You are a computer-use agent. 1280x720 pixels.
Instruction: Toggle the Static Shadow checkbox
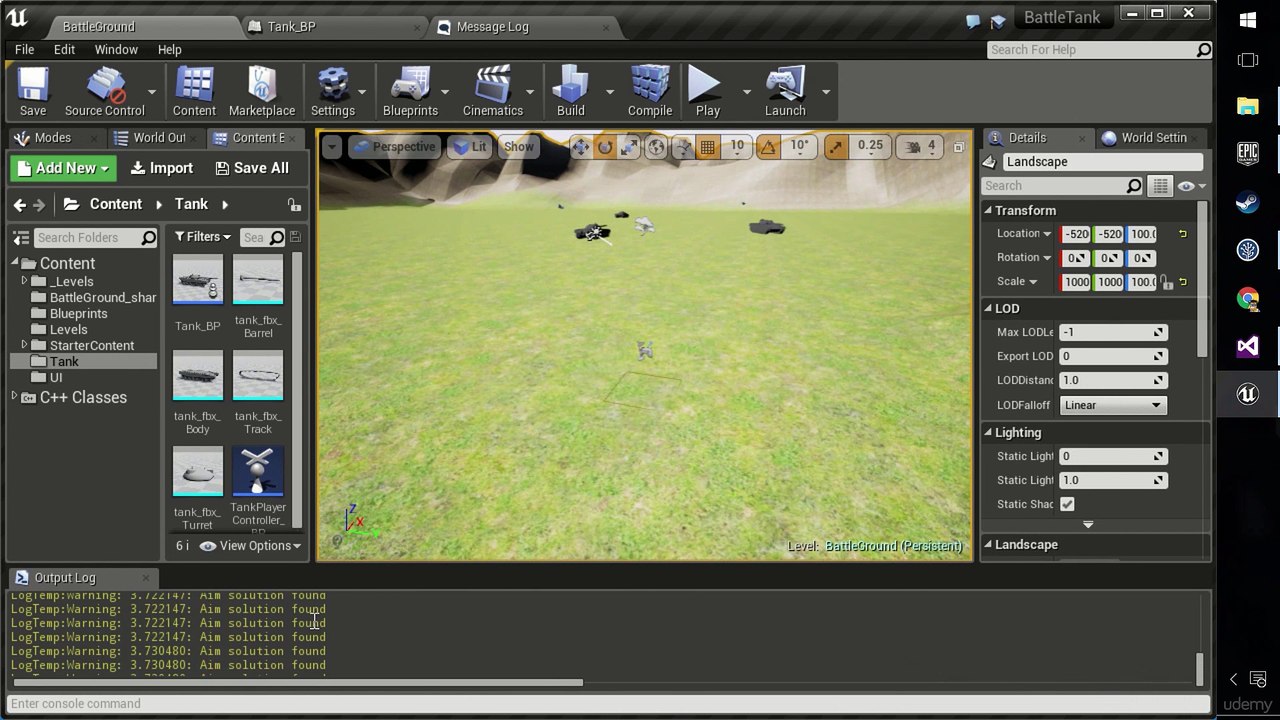click(1067, 504)
